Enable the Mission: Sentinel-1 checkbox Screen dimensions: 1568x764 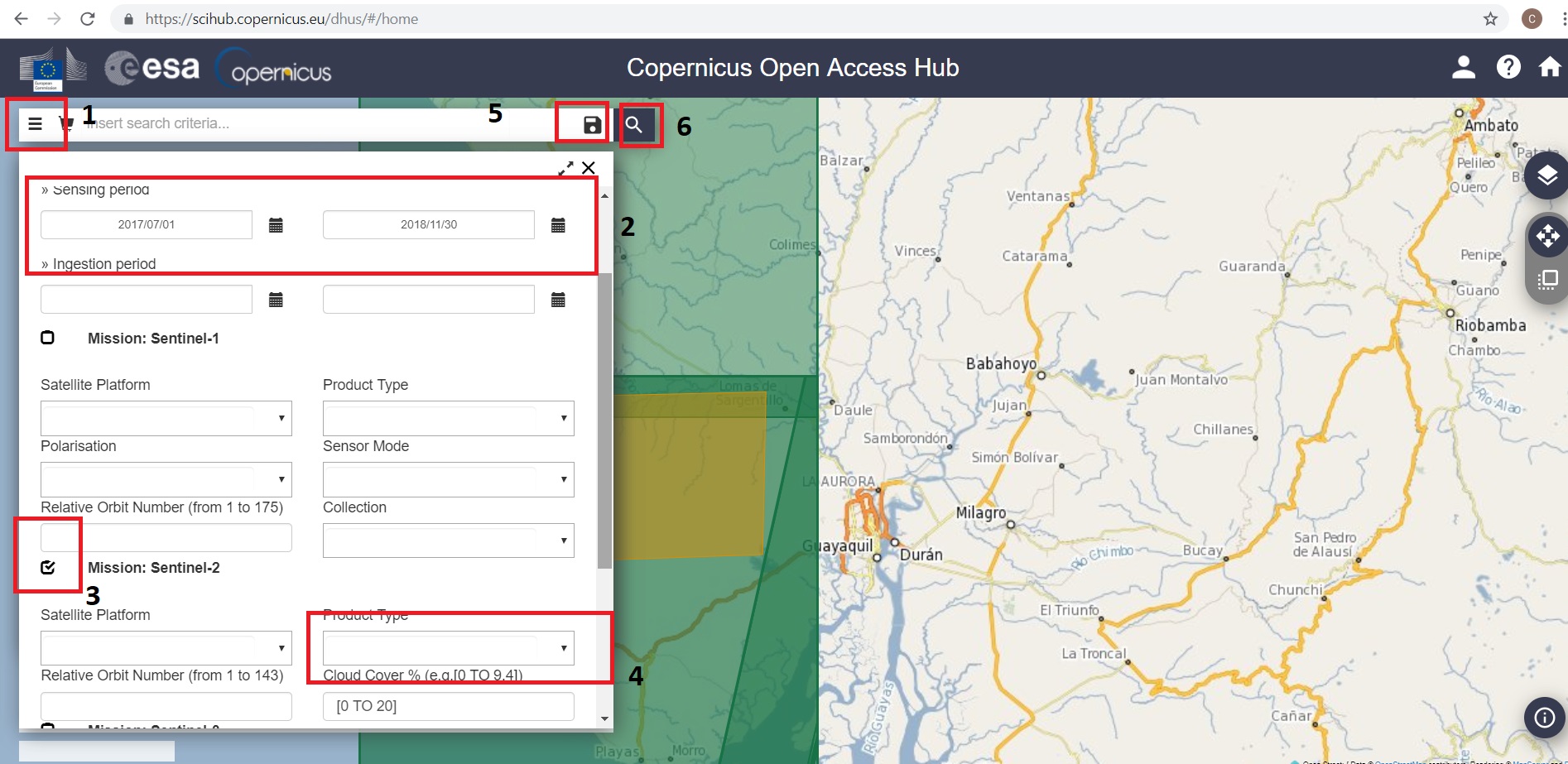[48, 338]
